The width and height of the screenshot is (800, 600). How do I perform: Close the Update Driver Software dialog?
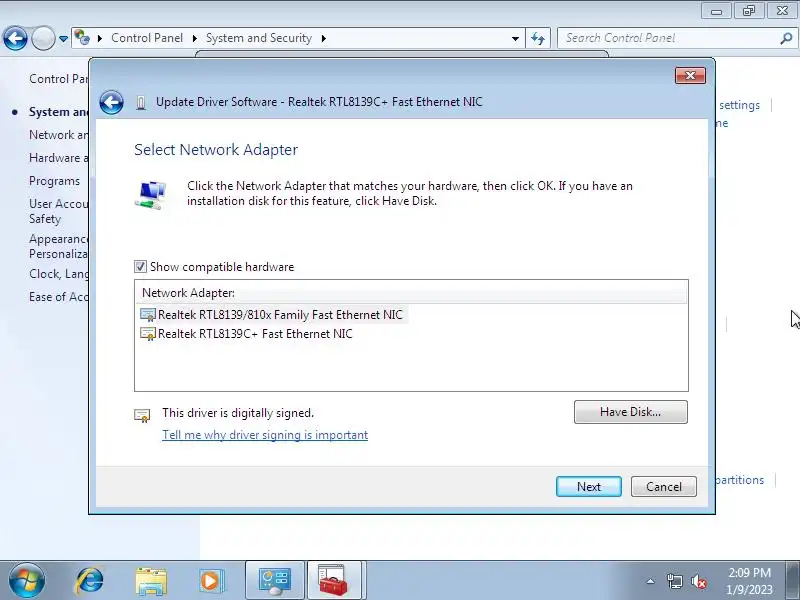click(690, 76)
